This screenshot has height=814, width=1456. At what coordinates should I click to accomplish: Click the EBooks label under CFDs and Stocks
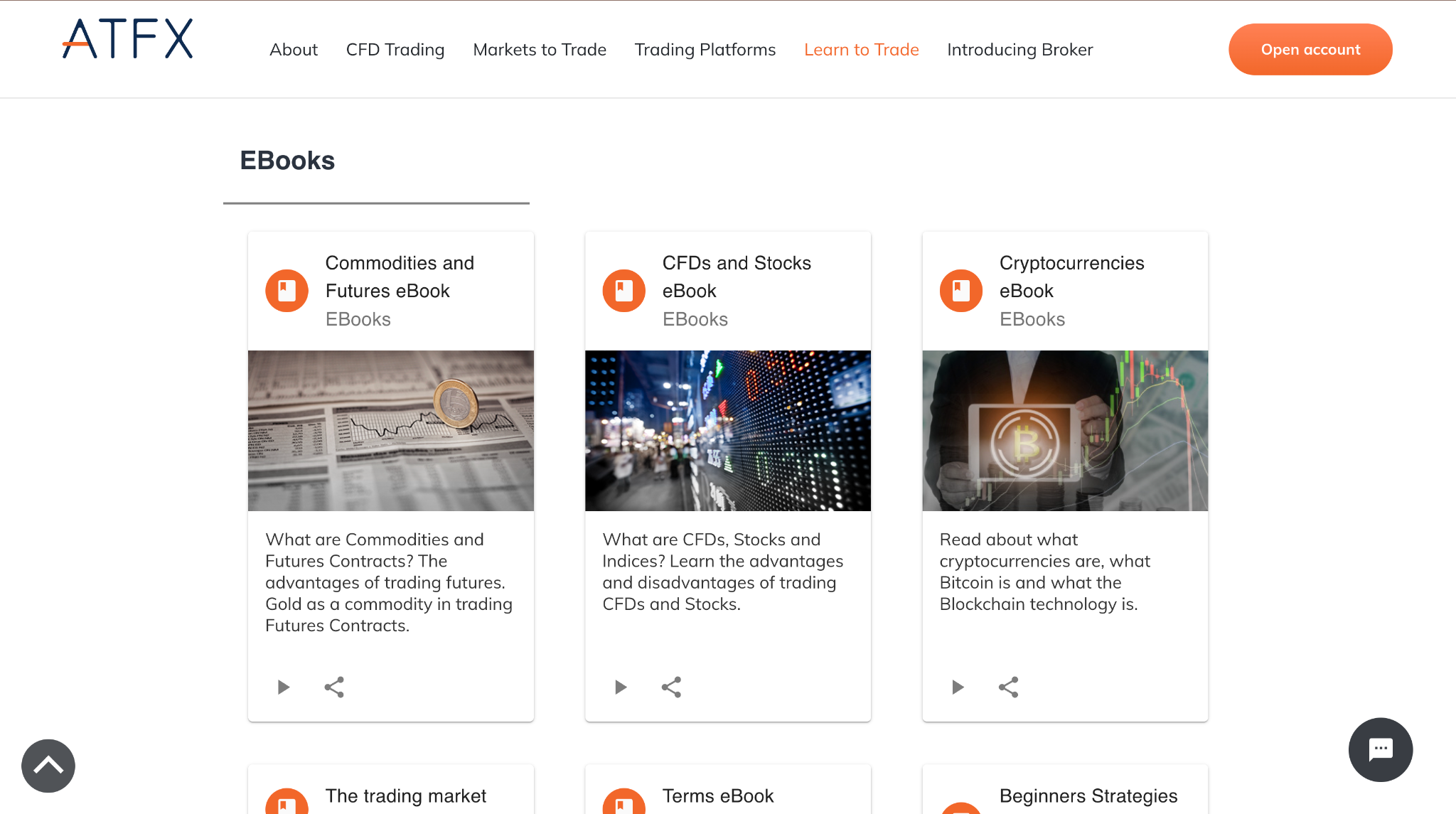pos(695,319)
